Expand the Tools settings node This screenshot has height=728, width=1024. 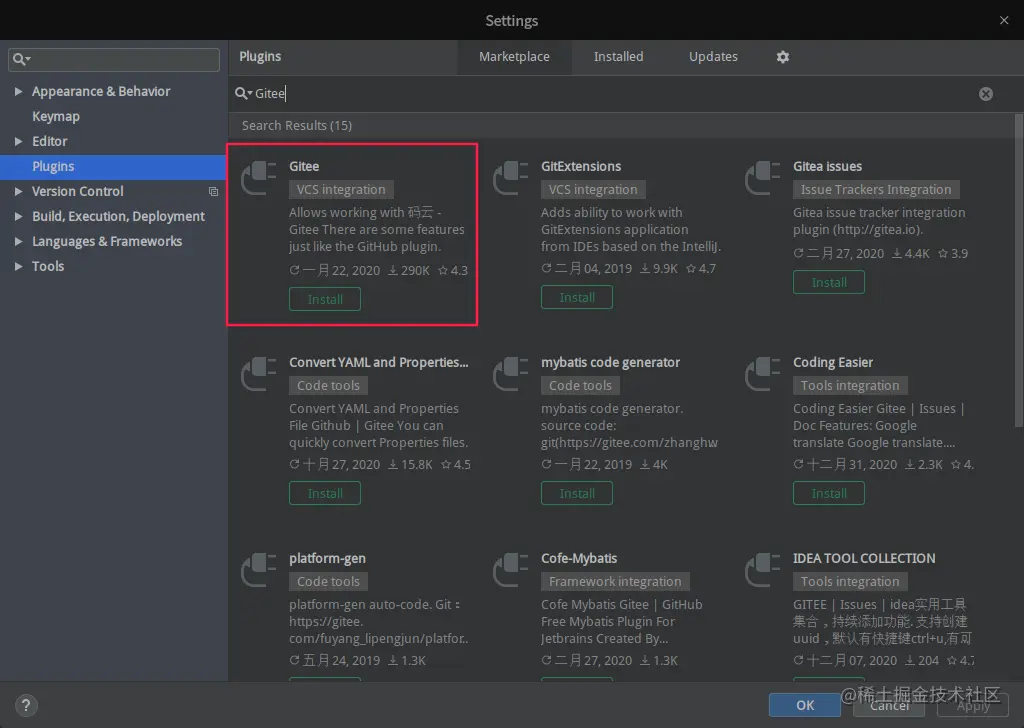point(18,266)
